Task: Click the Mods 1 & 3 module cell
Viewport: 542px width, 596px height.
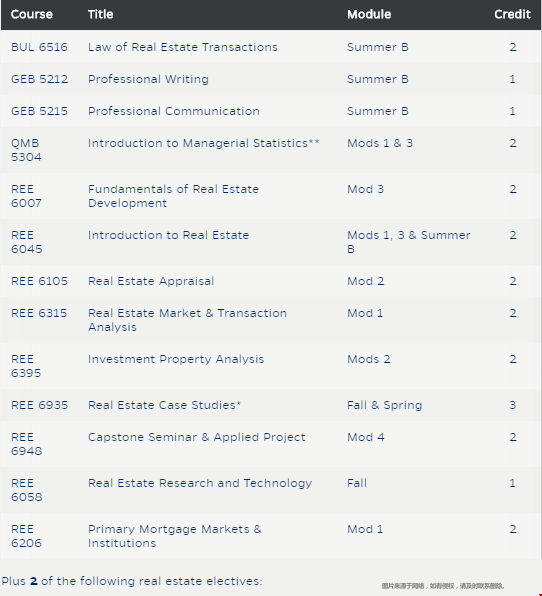Action: (380, 143)
